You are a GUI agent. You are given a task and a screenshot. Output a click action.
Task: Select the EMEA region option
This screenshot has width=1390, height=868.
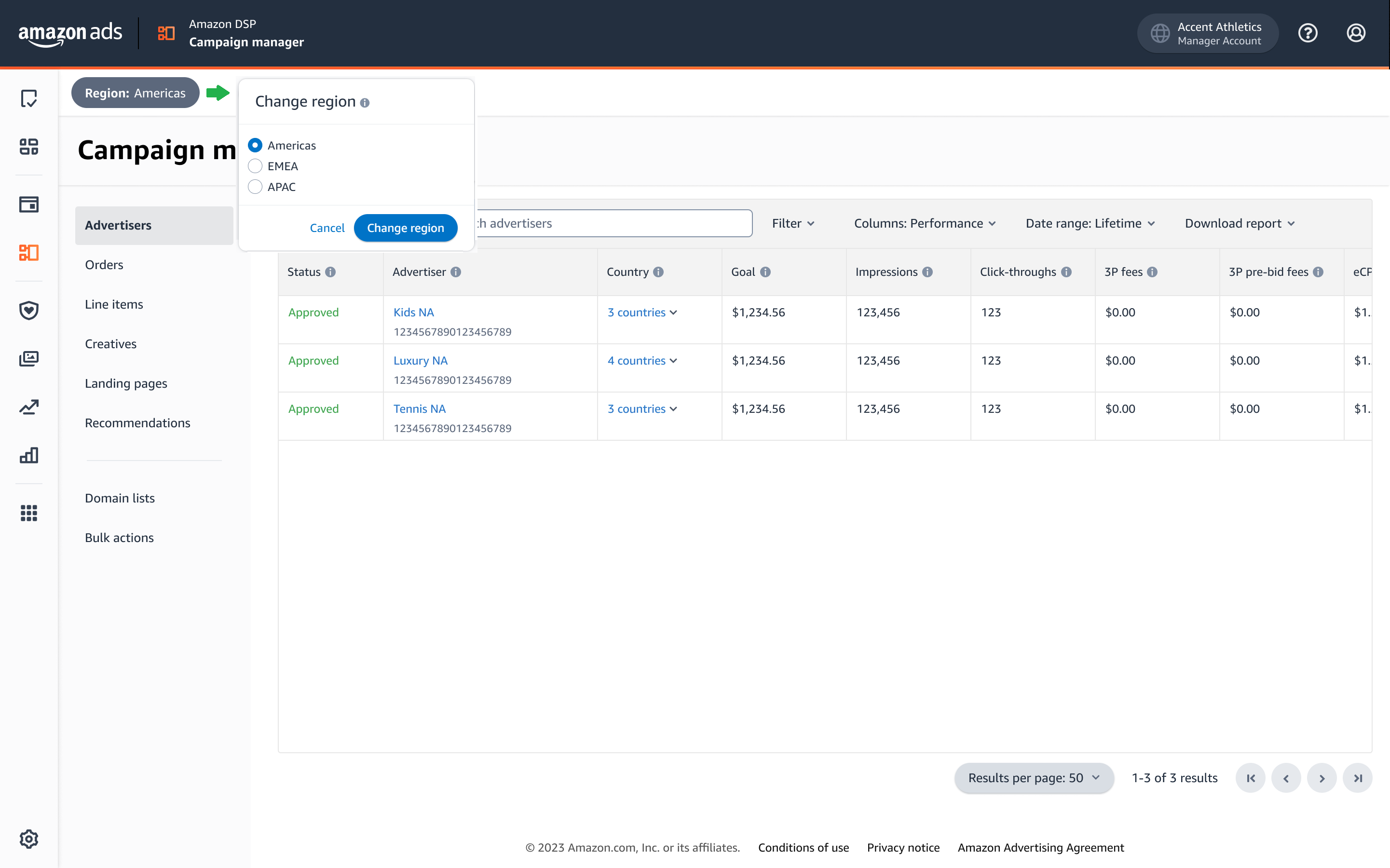coord(255,166)
